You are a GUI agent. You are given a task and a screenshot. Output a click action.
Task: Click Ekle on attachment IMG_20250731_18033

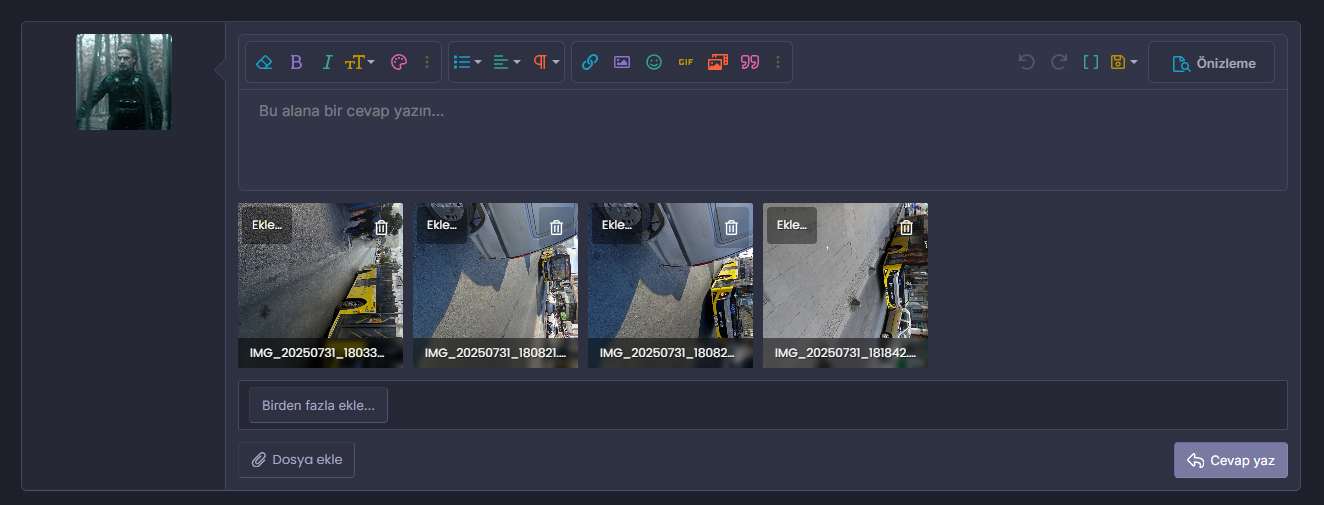pyautogui.click(x=267, y=225)
